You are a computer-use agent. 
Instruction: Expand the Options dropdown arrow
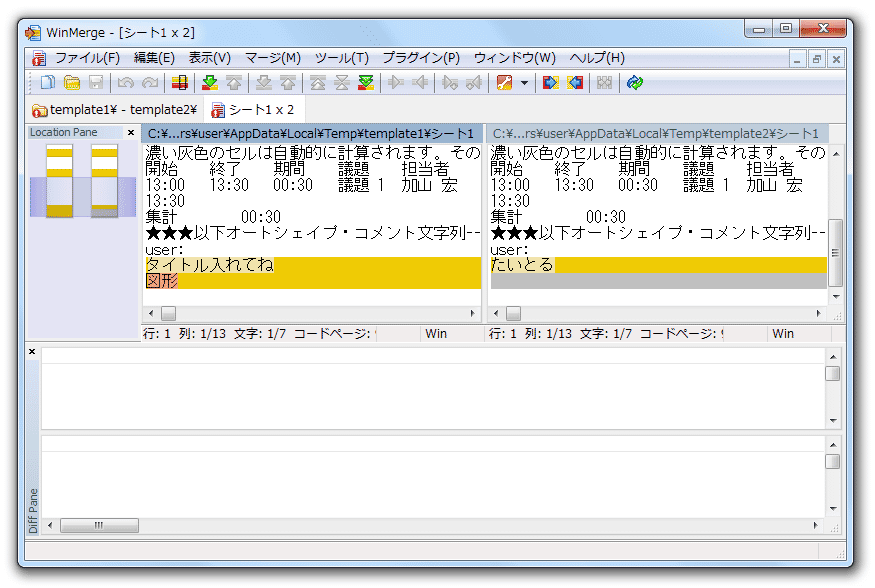(x=524, y=83)
